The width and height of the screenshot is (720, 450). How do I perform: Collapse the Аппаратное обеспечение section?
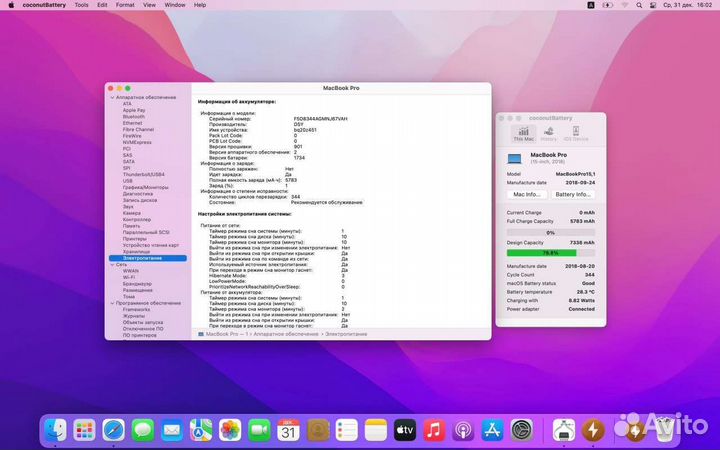112,98
